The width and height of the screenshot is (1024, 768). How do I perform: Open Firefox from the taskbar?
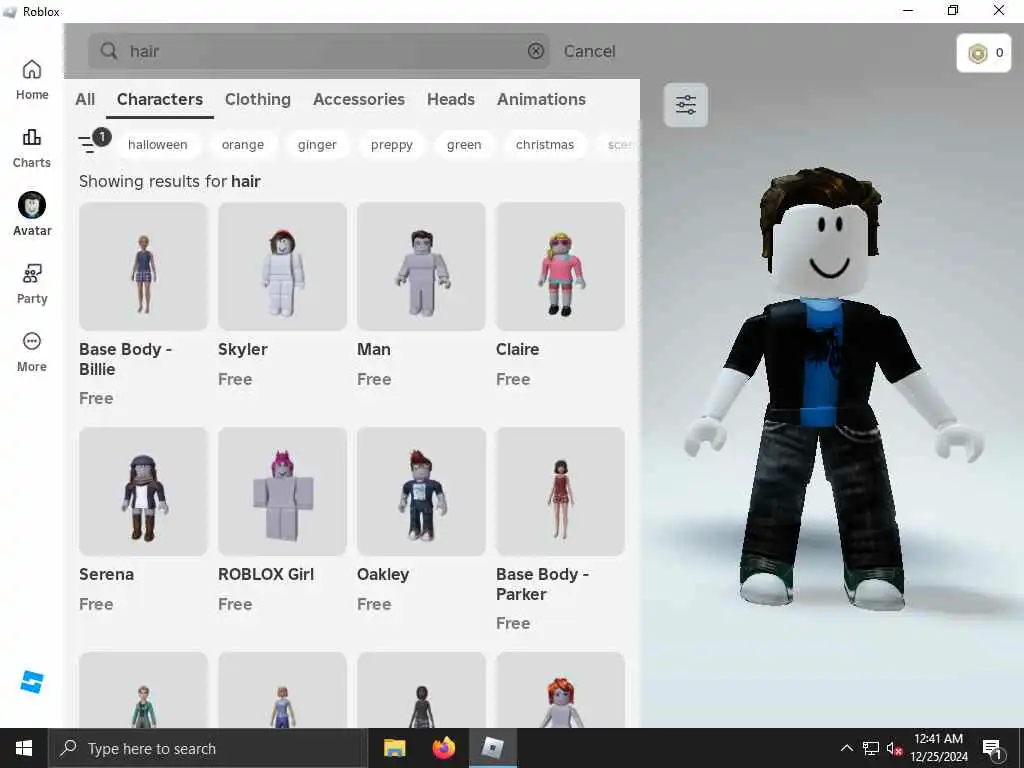(443, 748)
